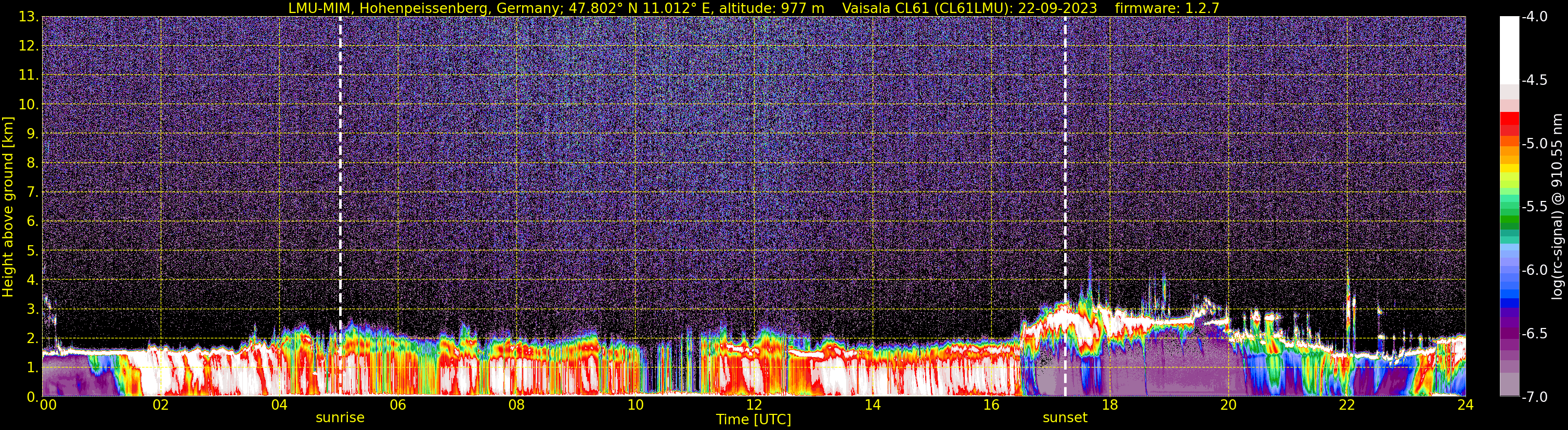1568x430 pixels.
Task: Click the 'sunrise' label below the axis
Action: click(340, 418)
